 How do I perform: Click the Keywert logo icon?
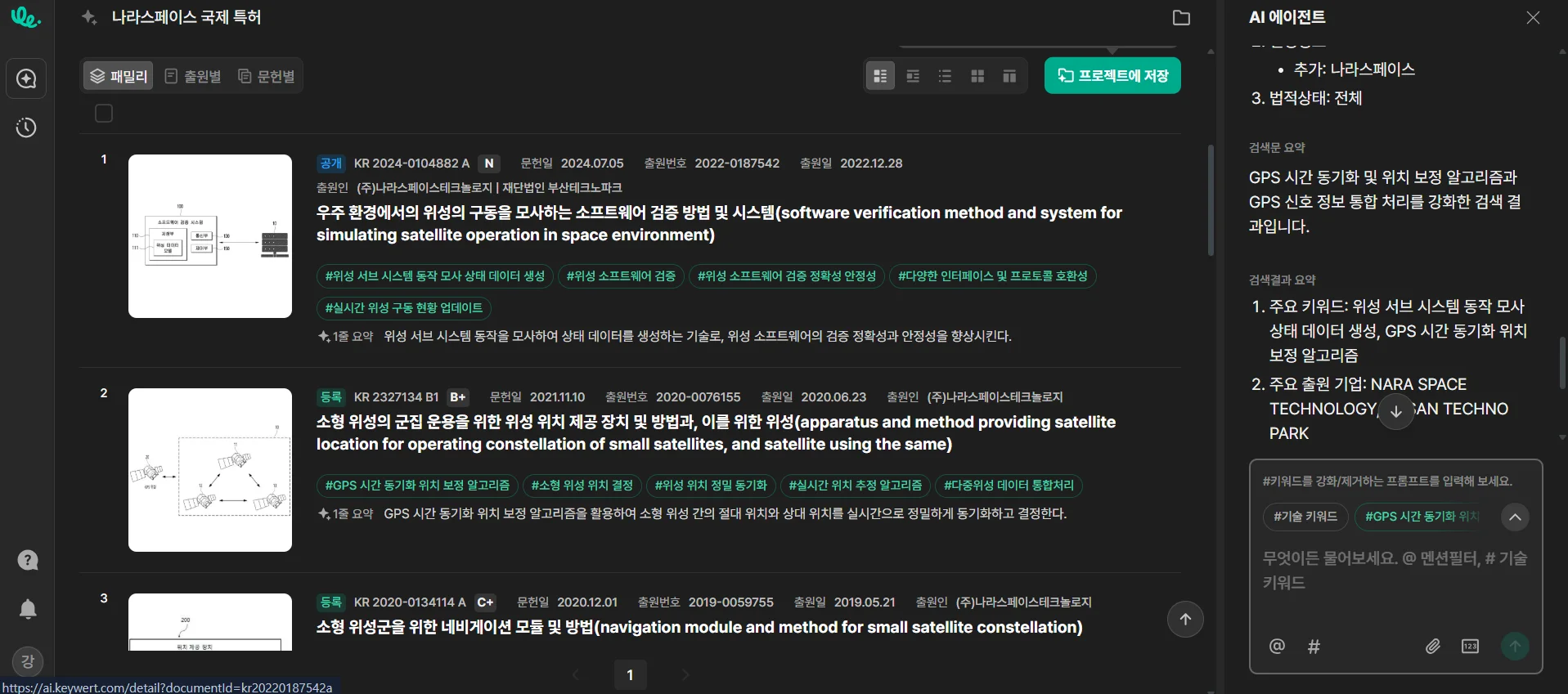coord(26,17)
